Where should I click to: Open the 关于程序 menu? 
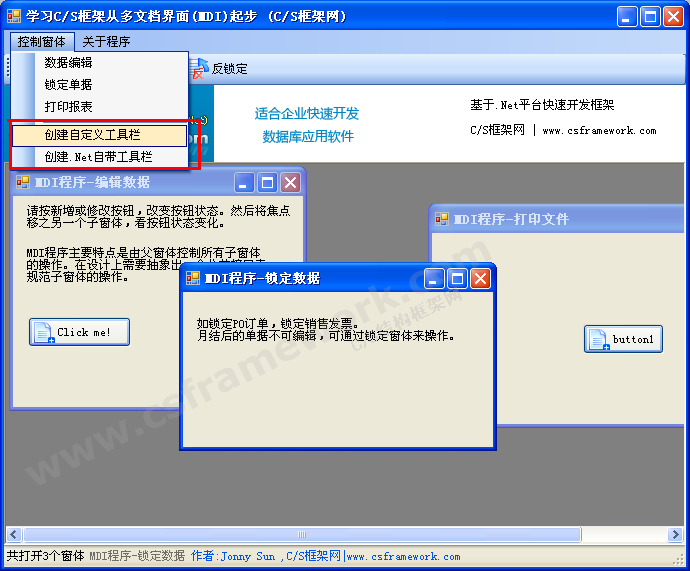click(106, 41)
